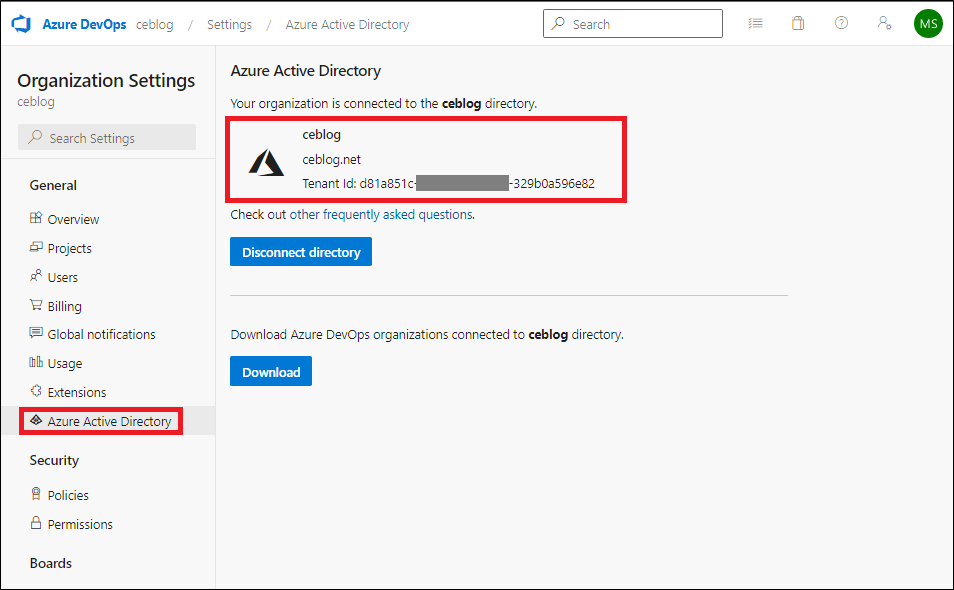Click the Security section heading

(54, 460)
